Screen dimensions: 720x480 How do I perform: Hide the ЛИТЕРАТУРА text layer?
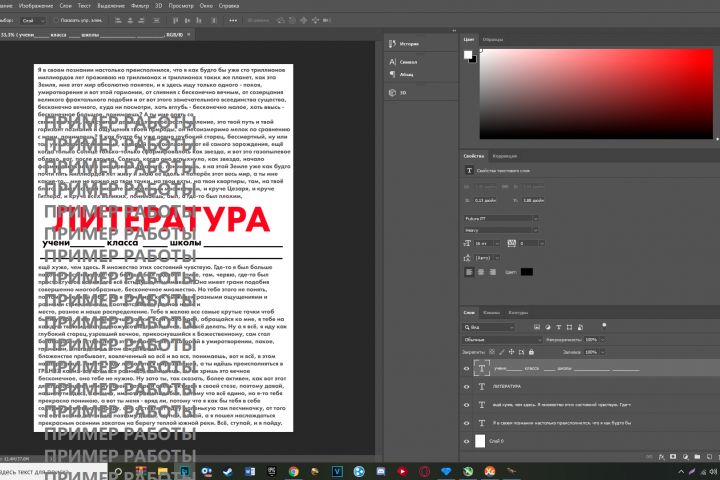tap(467, 385)
